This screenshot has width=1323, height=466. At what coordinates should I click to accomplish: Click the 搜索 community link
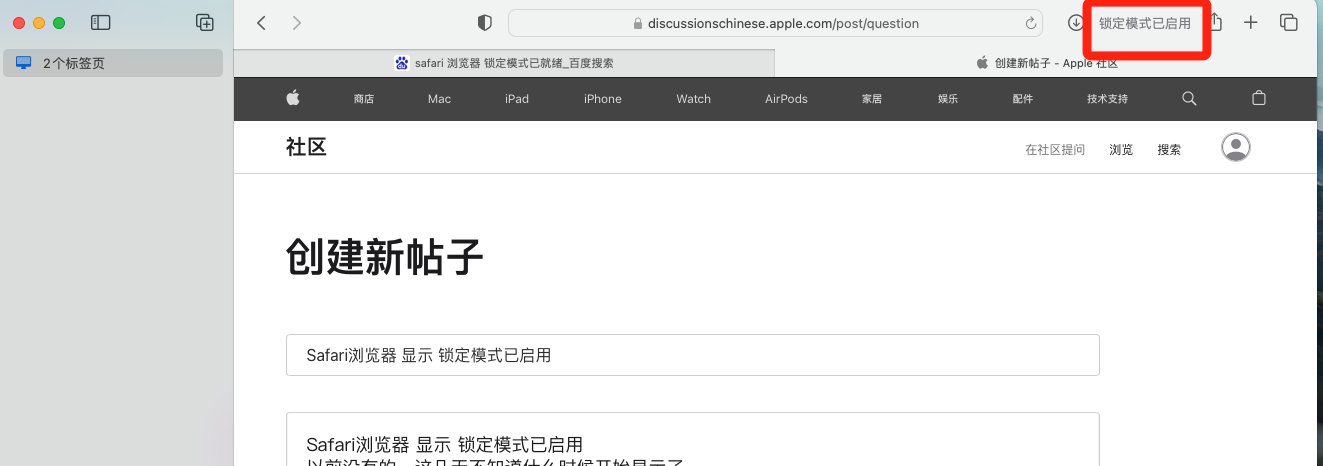(1169, 149)
